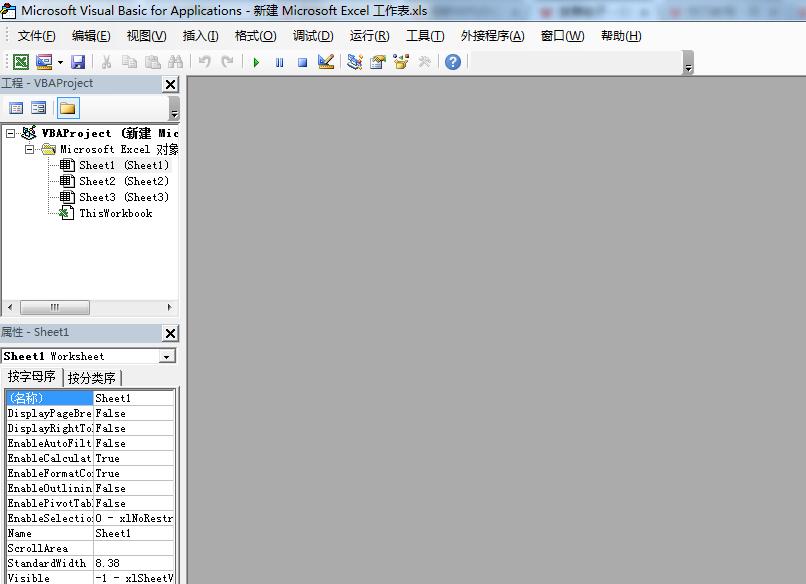Click View Code icon in project panel
The width and height of the screenshot is (806, 584).
point(16,108)
